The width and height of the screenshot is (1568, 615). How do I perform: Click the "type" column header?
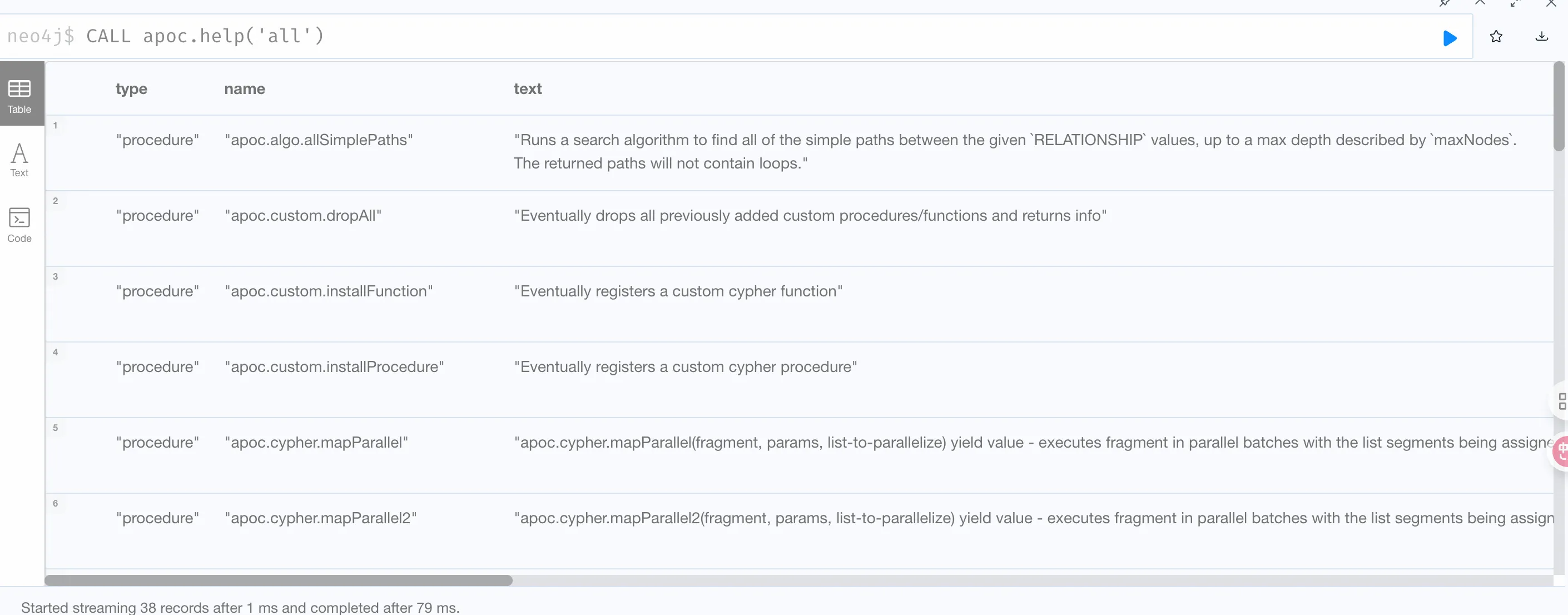(131, 89)
